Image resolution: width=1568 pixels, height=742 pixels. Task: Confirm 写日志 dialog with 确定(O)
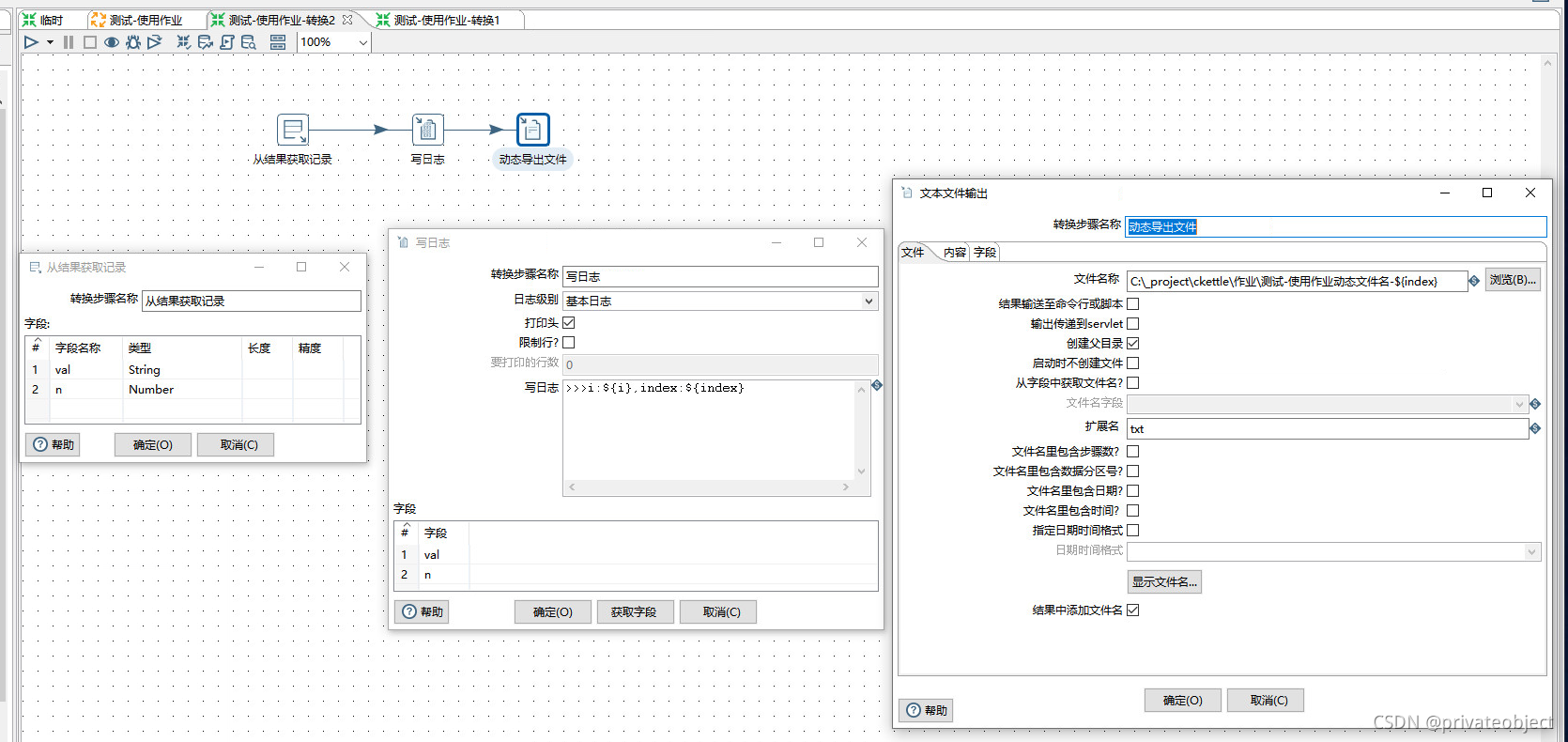coord(553,611)
